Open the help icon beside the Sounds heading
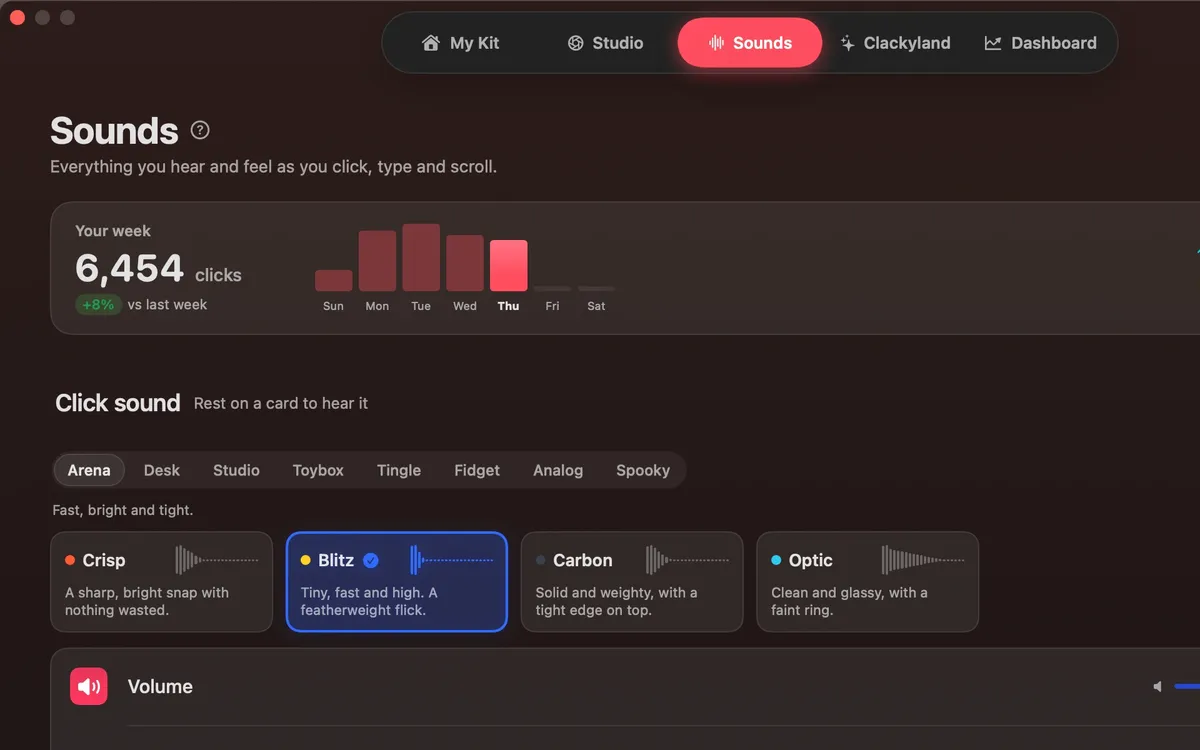 coord(200,130)
